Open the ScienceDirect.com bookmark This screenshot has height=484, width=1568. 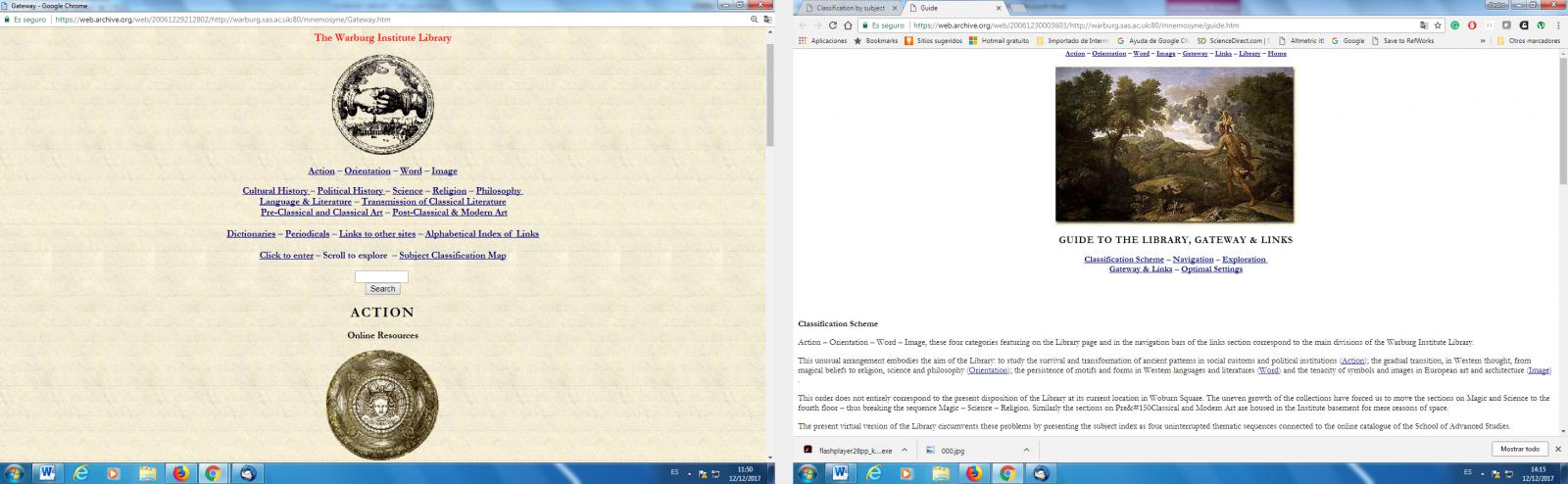tap(1232, 41)
